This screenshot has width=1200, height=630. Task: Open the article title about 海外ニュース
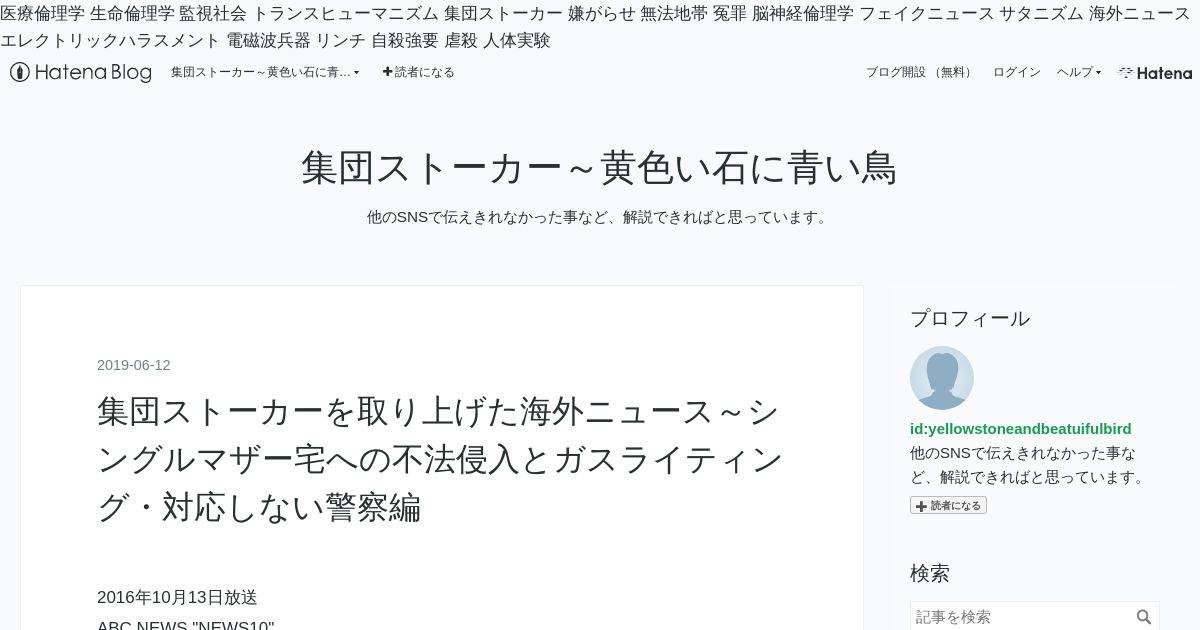tap(440, 459)
